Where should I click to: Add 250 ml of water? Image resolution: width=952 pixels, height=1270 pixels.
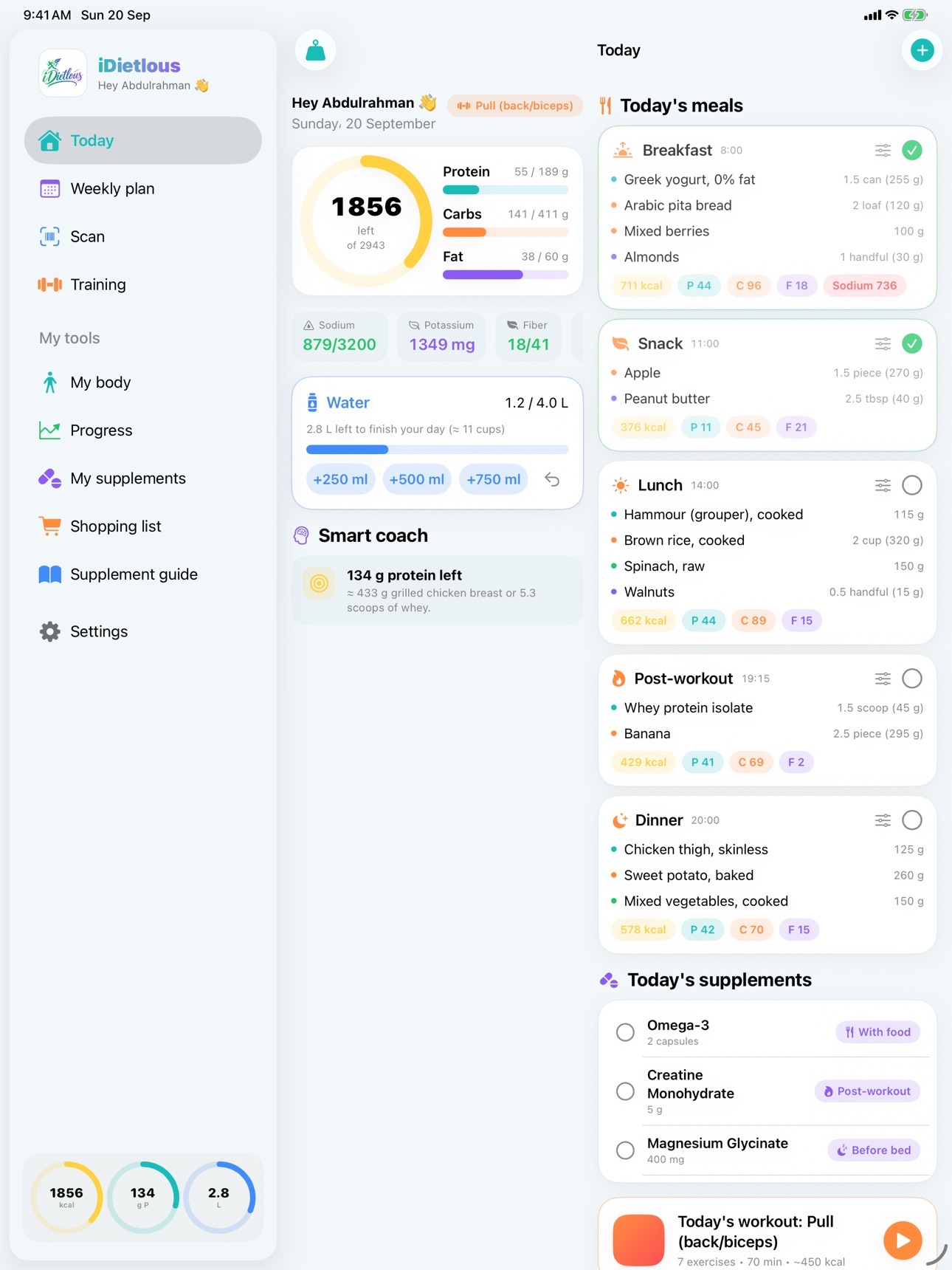pos(340,479)
